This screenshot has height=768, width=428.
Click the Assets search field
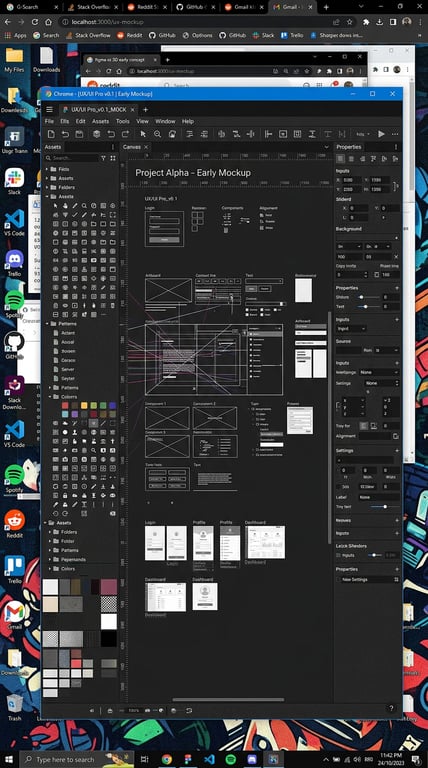tap(71, 158)
